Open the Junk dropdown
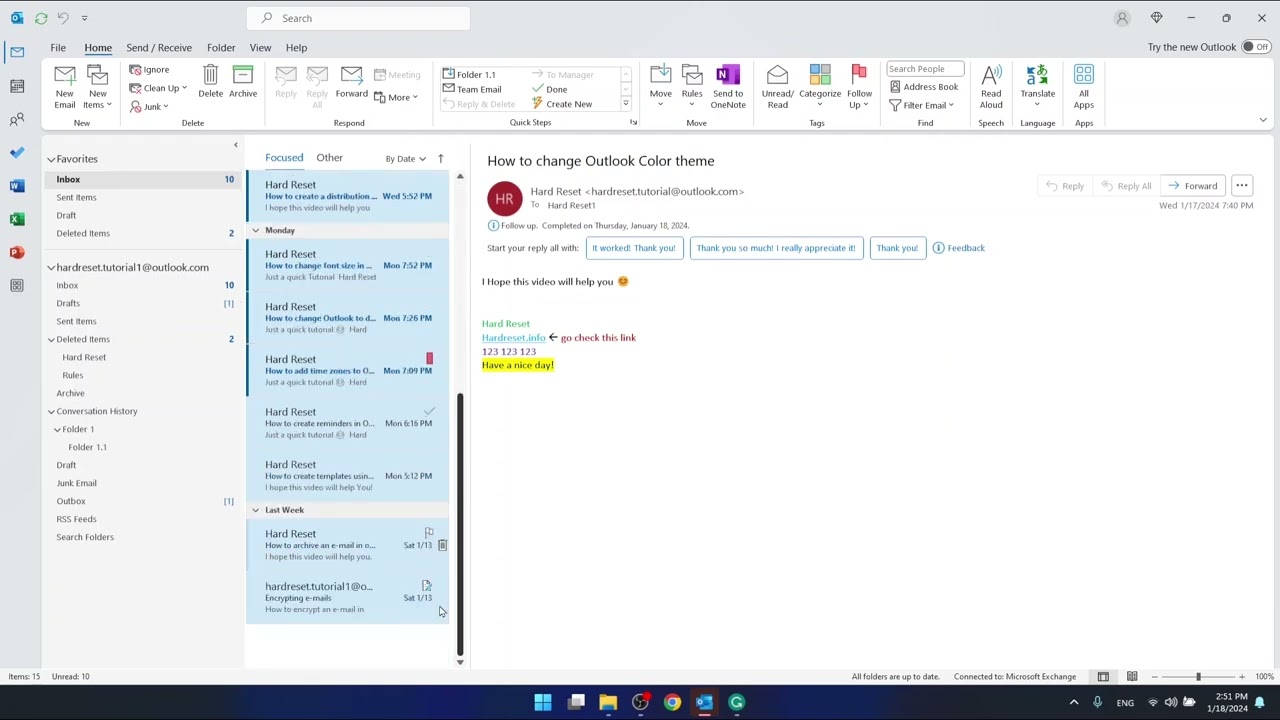Screen dimensions: 1280x720 [x=148, y=106]
